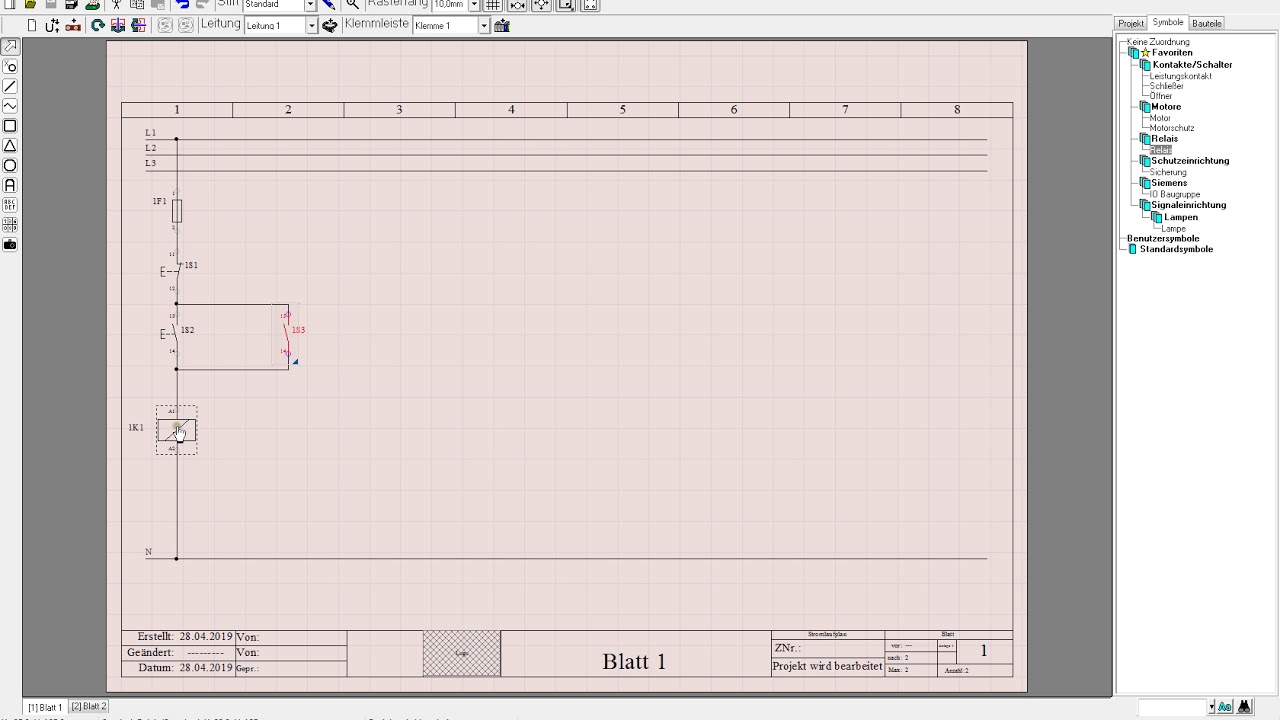Click the magnifier zoom icon
1280x720 pixels.
(352, 5)
